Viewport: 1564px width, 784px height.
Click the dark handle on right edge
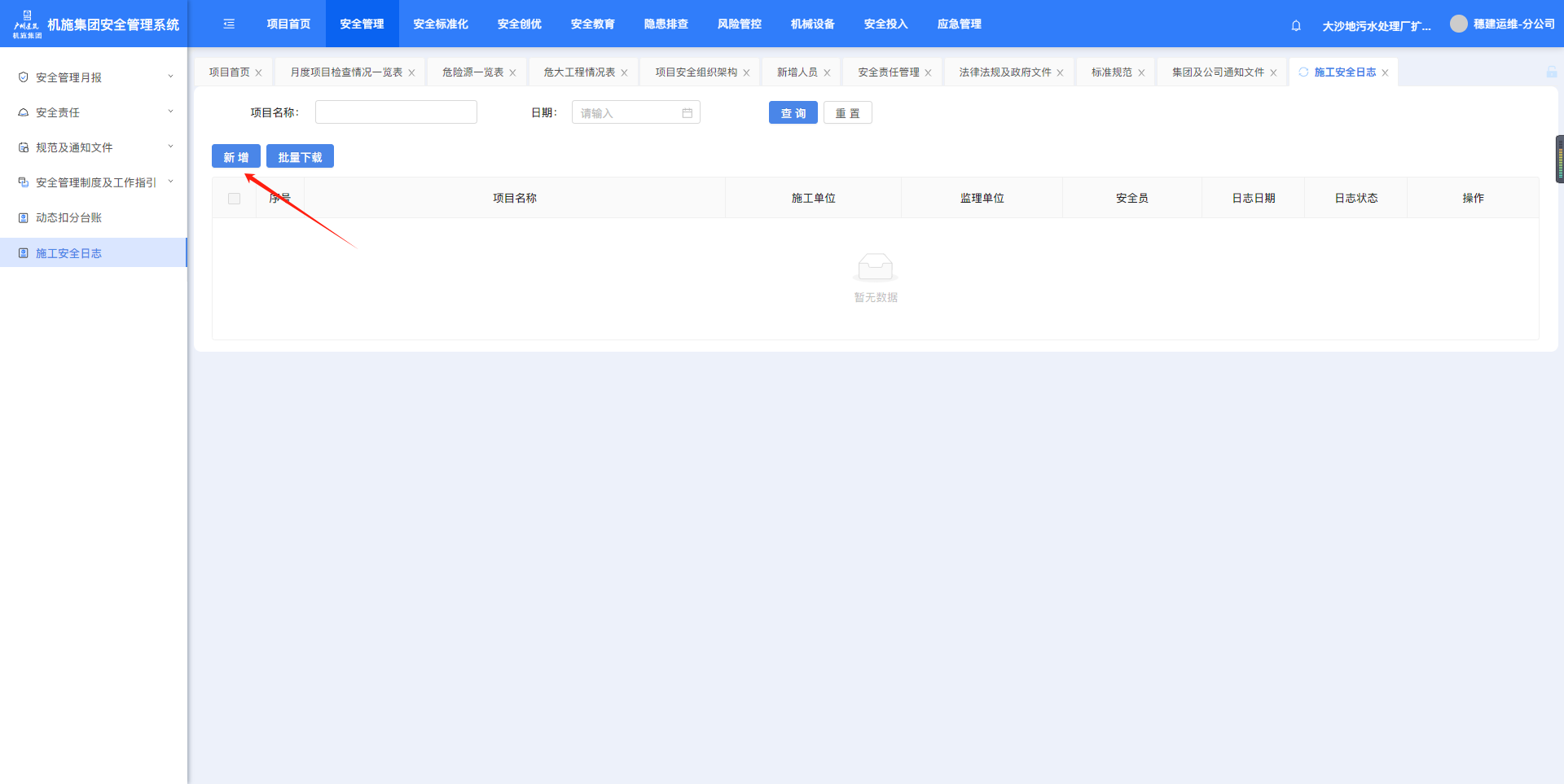point(1559,159)
